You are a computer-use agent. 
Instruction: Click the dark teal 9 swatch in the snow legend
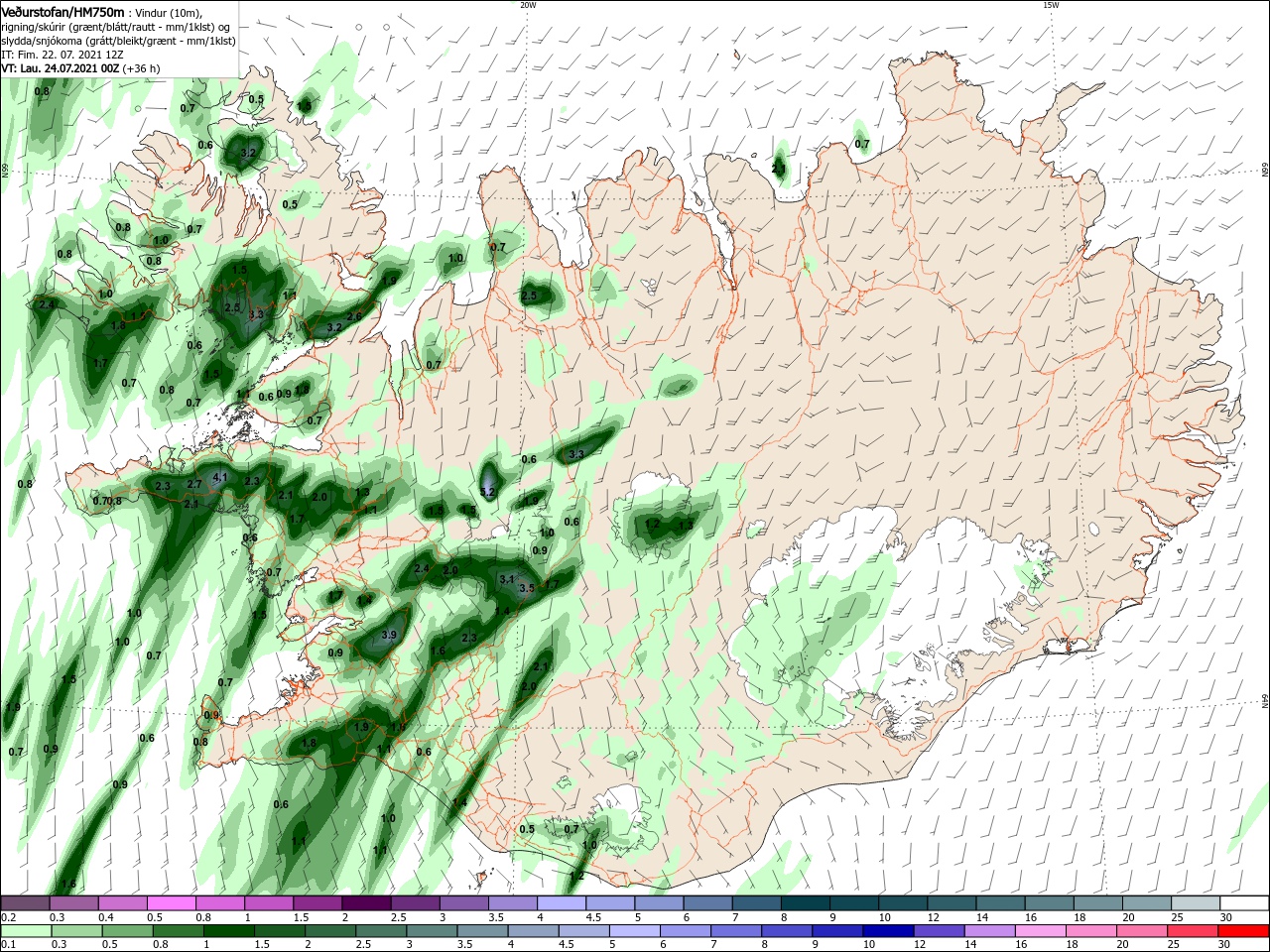(853, 903)
